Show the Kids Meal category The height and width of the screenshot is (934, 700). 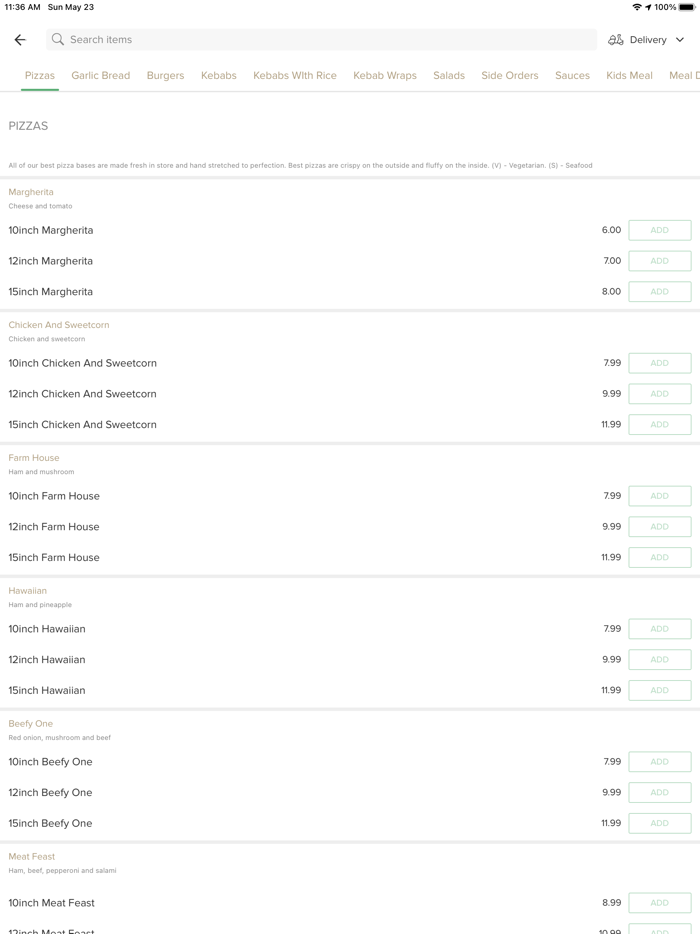click(629, 76)
